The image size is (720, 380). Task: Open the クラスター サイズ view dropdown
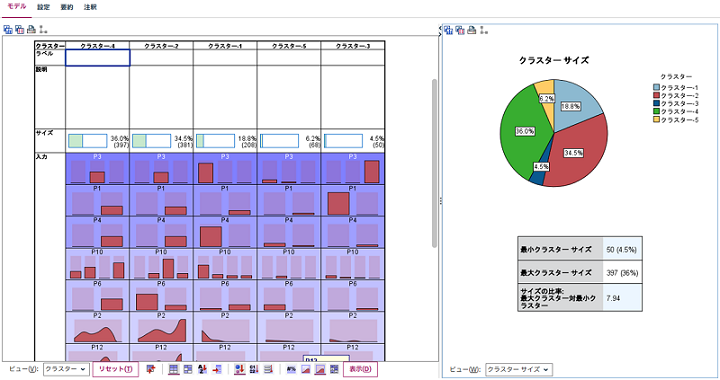(519, 369)
